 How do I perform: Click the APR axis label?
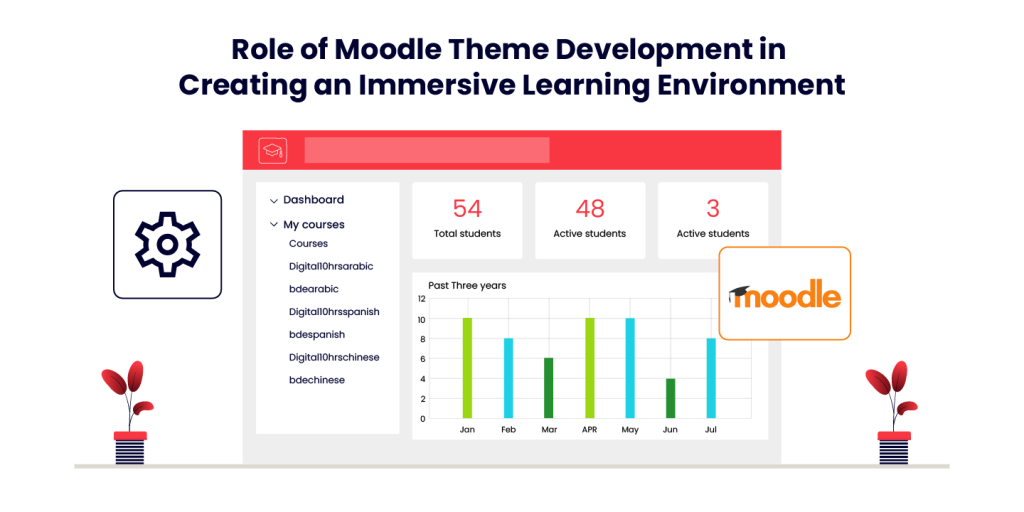pyautogui.click(x=590, y=430)
